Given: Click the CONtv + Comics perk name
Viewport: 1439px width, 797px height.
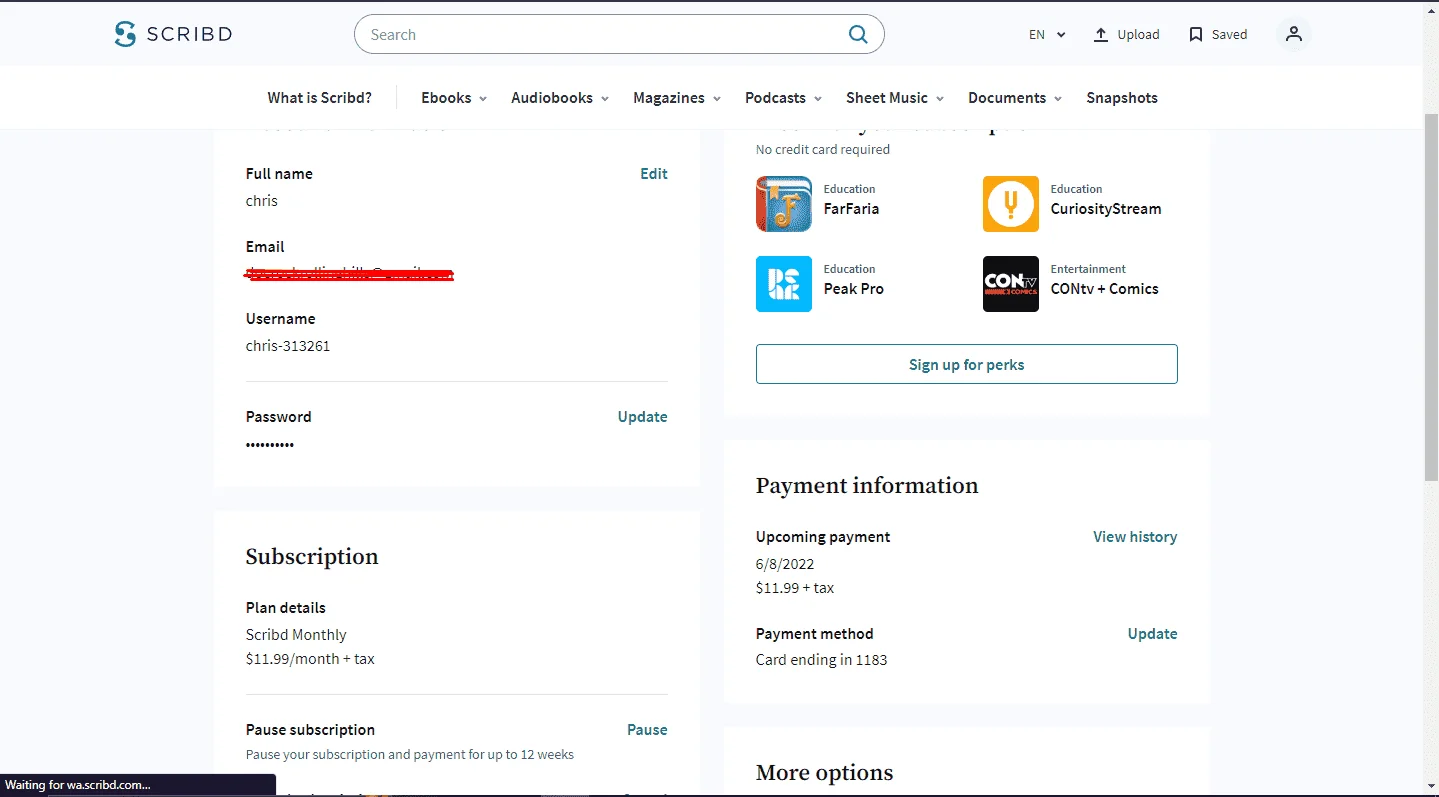Looking at the screenshot, I should (1104, 289).
